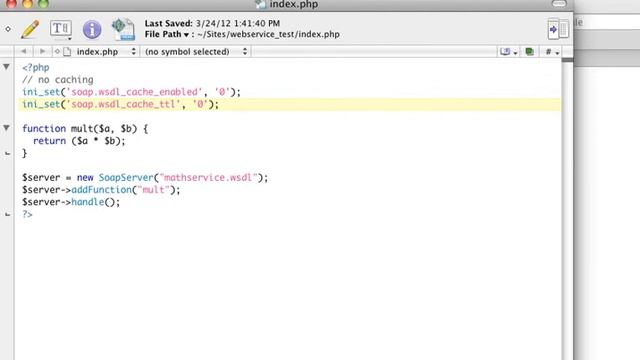640x360 pixels.
Task: Click the 'return ($a * $b);' line
Action: tap(79, 141)
